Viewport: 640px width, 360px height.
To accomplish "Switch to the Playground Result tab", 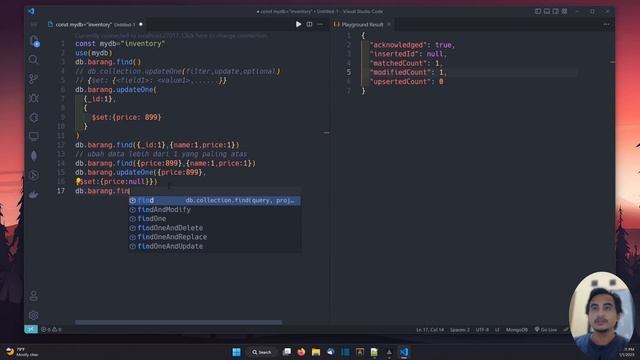I will (362, 24).
